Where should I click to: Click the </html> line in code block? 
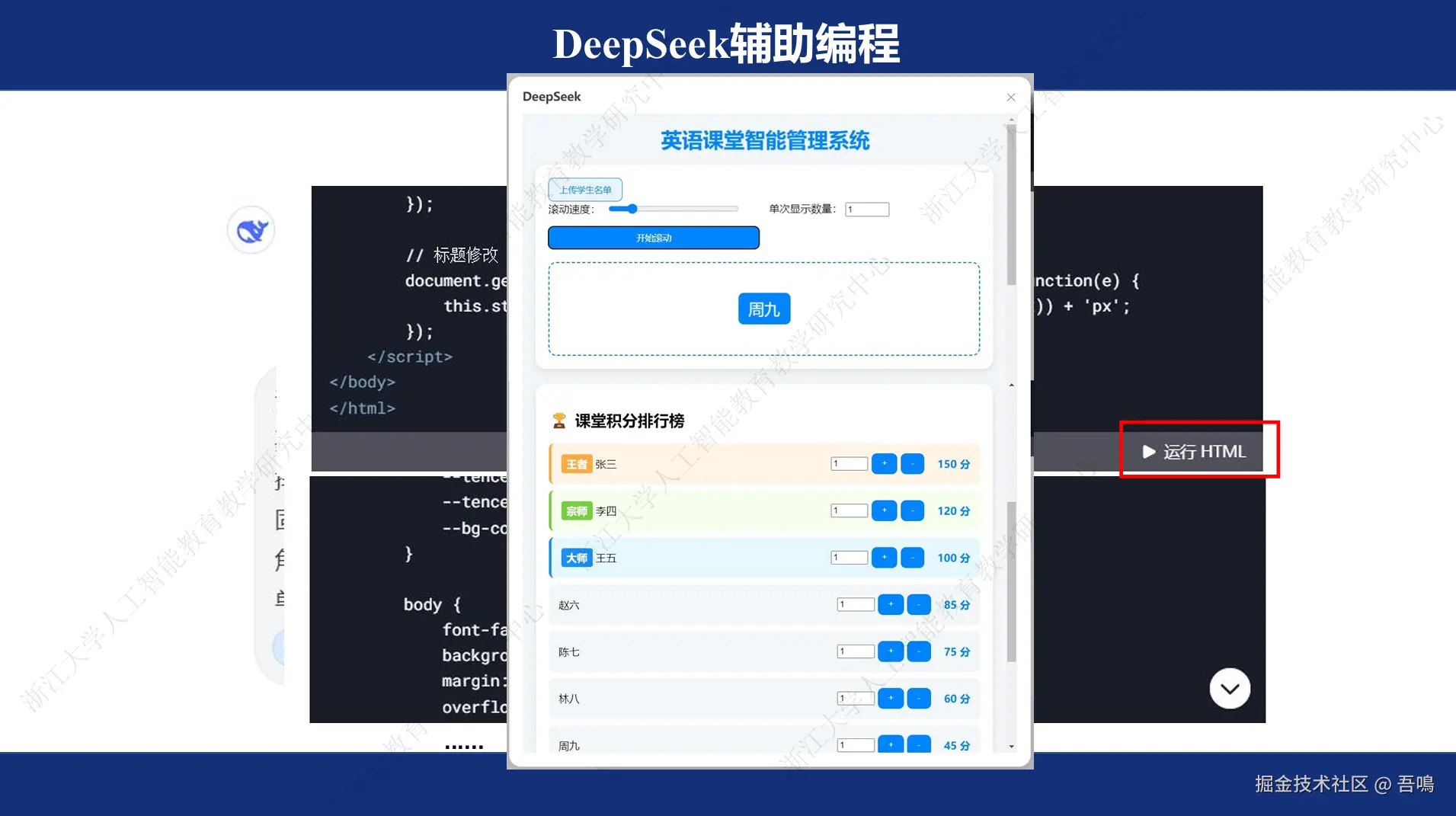[x=362, y=408]
